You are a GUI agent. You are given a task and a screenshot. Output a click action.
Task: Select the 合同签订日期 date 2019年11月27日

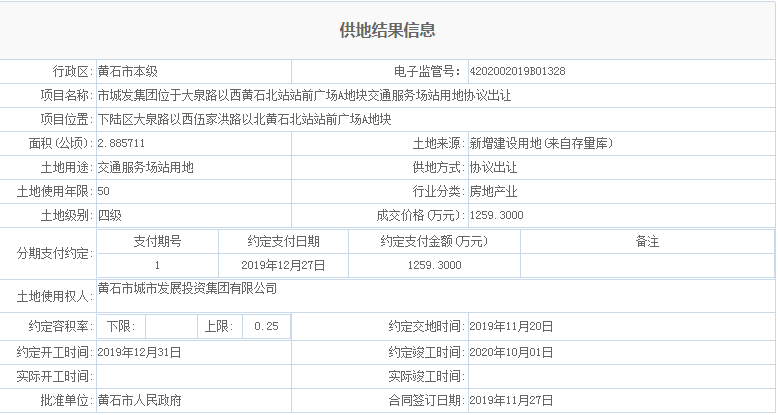510,400
